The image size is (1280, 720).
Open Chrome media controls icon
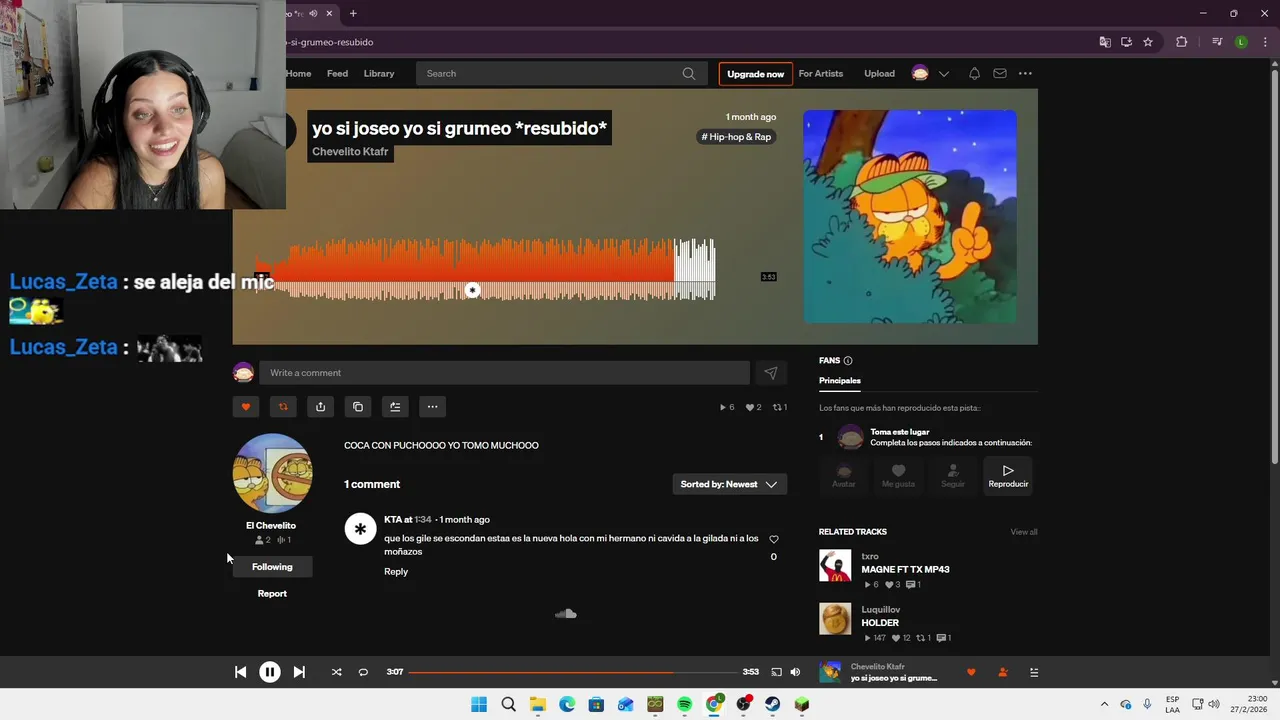(1217, 42)
